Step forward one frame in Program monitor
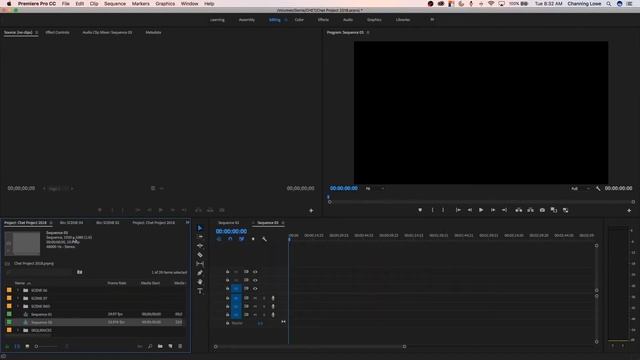 493,210
